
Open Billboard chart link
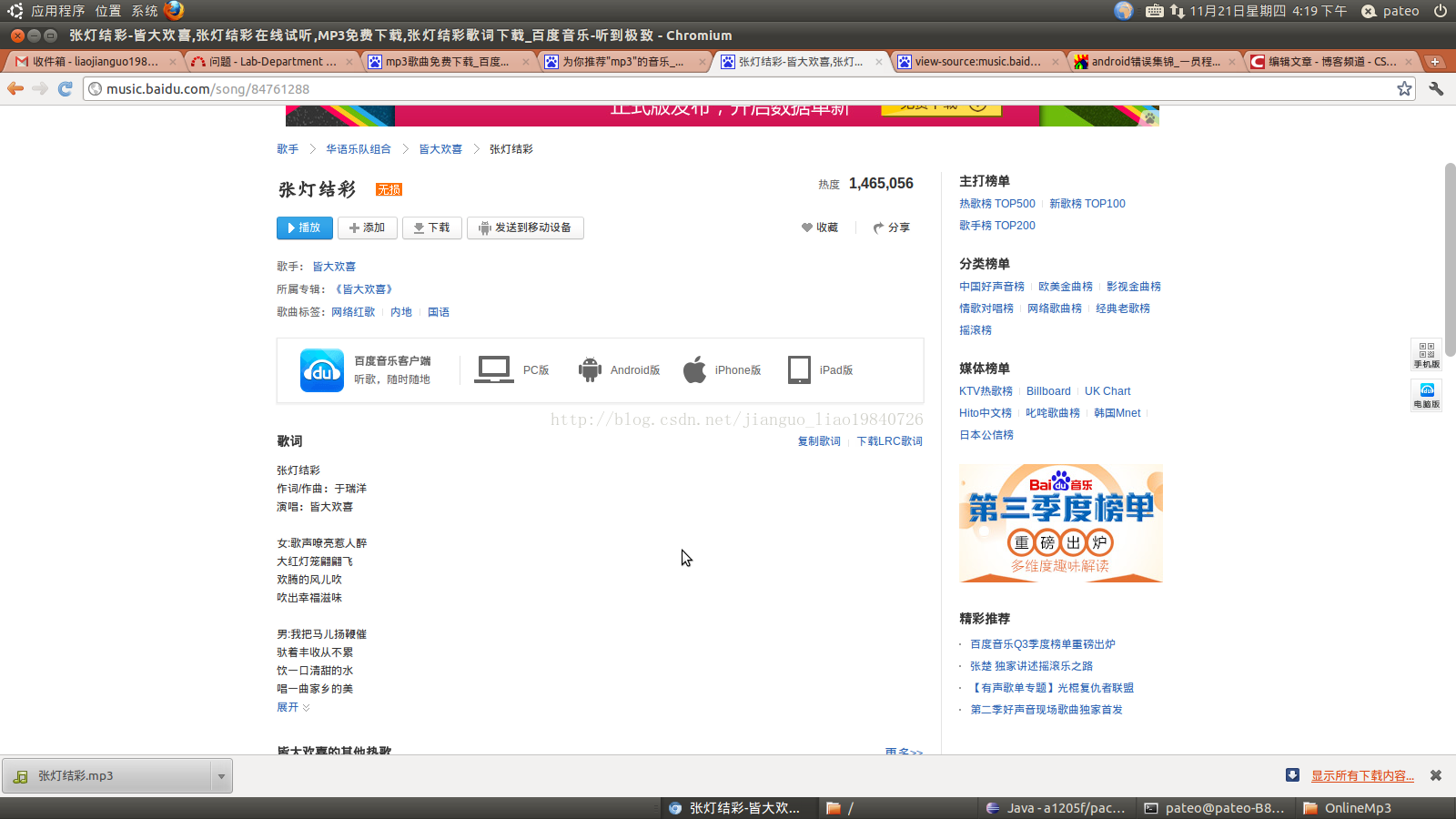click(1048, 391)
